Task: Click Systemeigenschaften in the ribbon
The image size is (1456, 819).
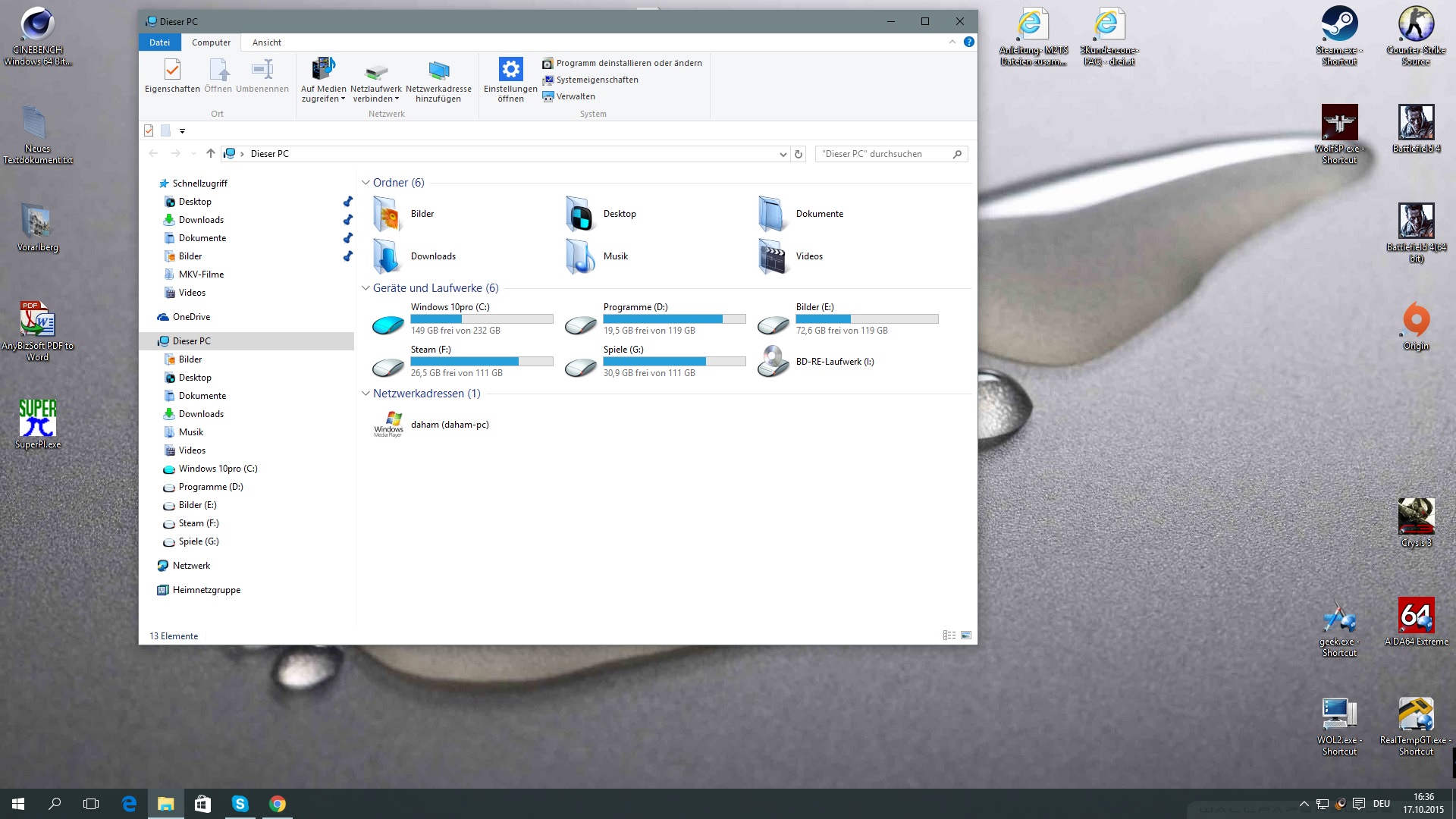Action: [597, 80]
